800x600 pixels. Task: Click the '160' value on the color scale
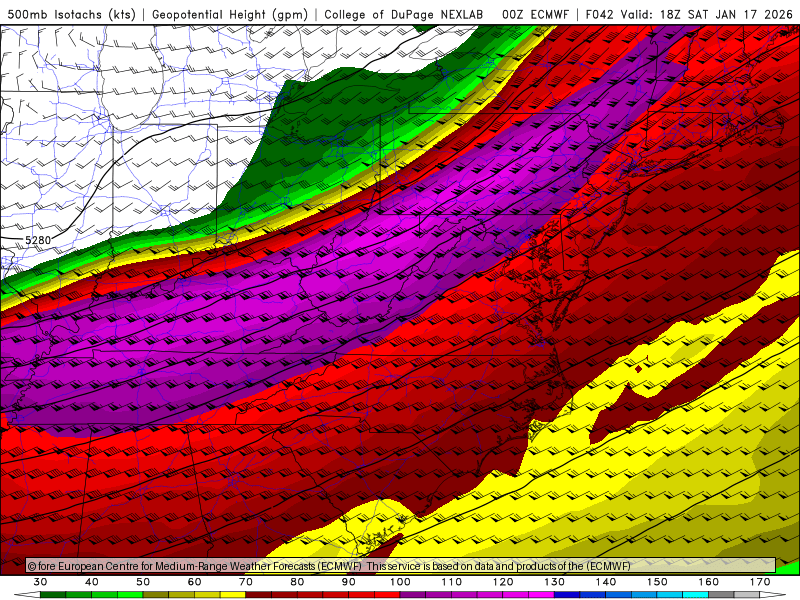coord(709,582)
